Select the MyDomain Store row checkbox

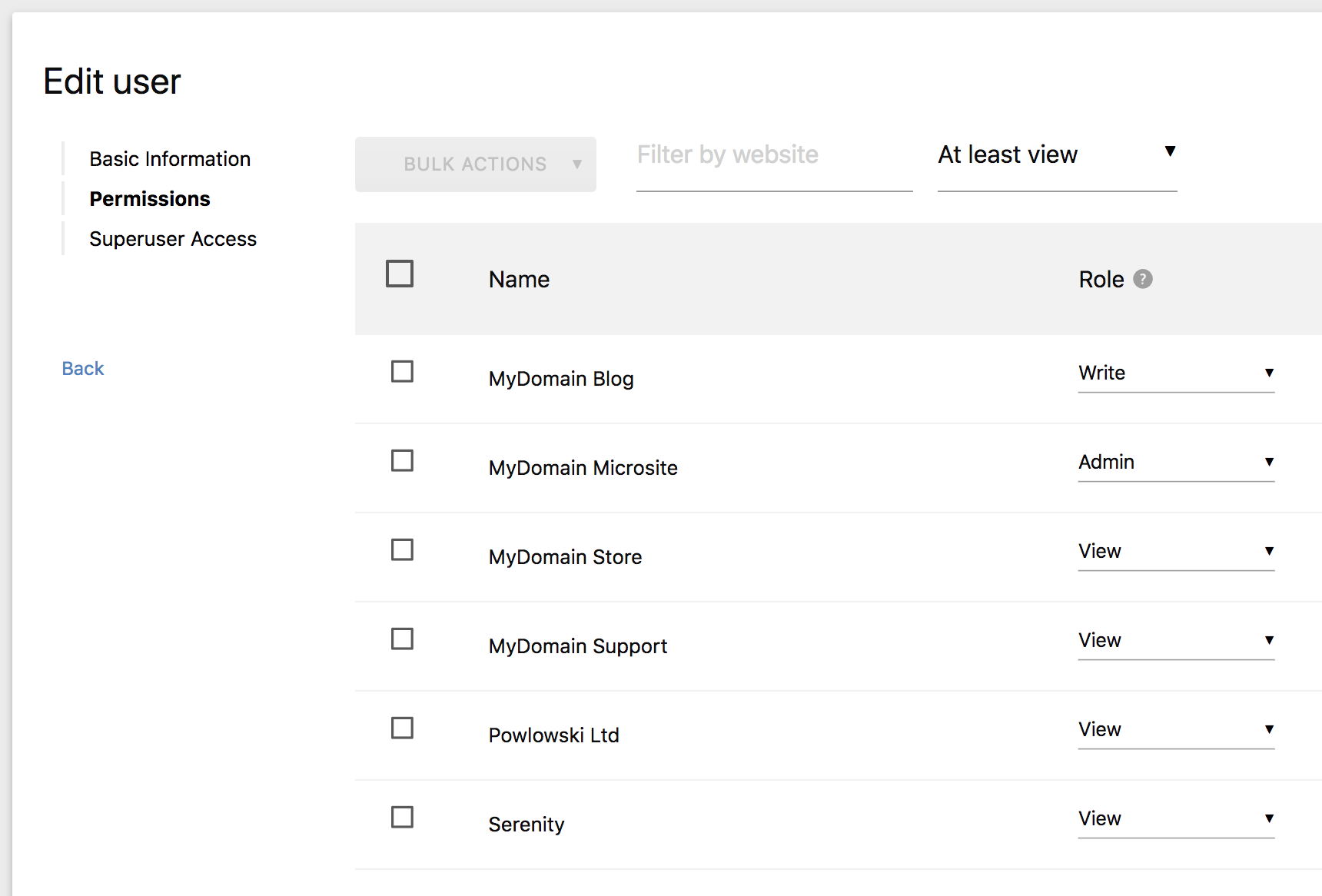click(402, 550)
